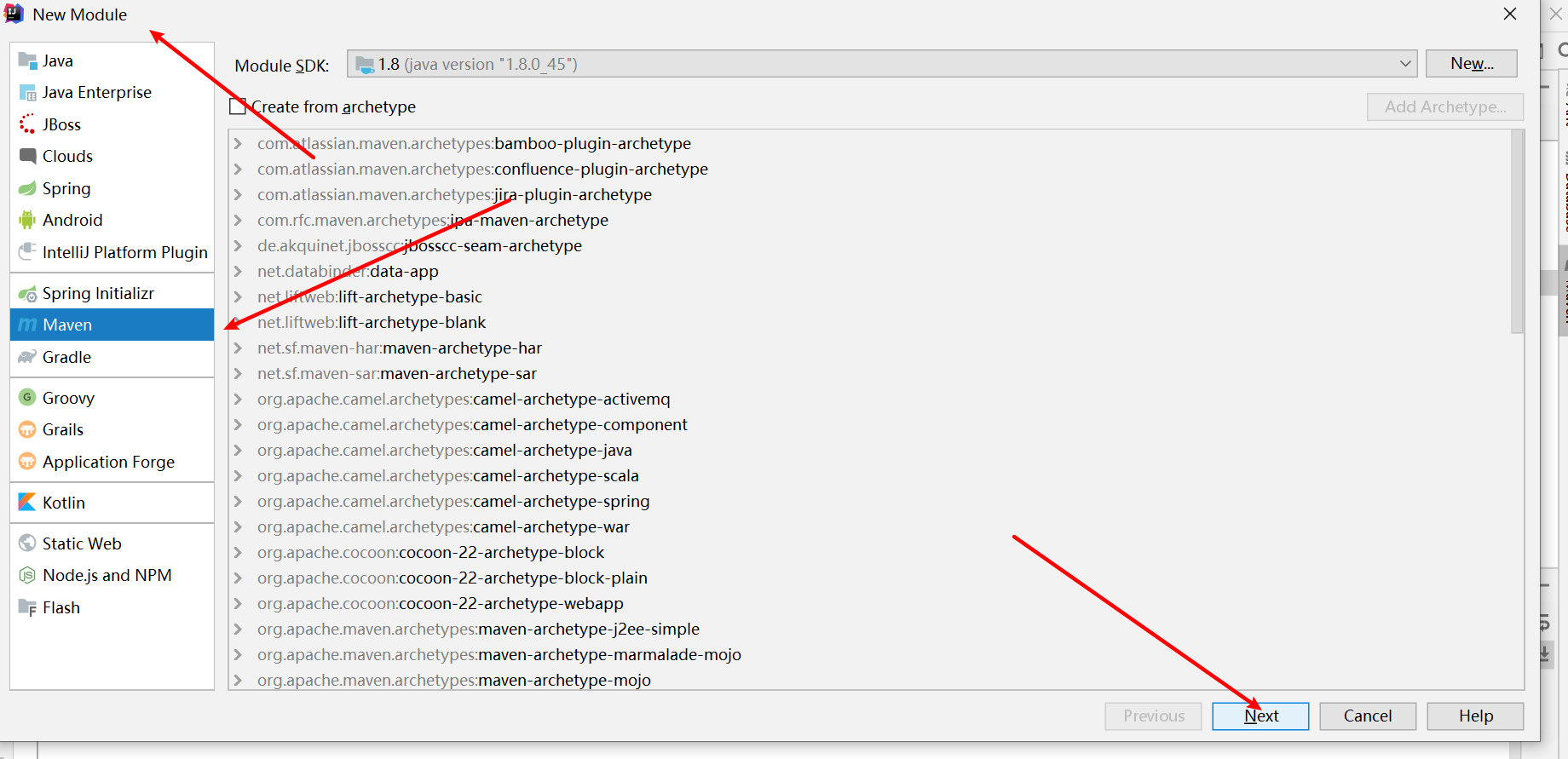This screenshot has height=759, width=1568.
Task: Expand jbosscc-seam-archetype entry
Action: (239, 245)
